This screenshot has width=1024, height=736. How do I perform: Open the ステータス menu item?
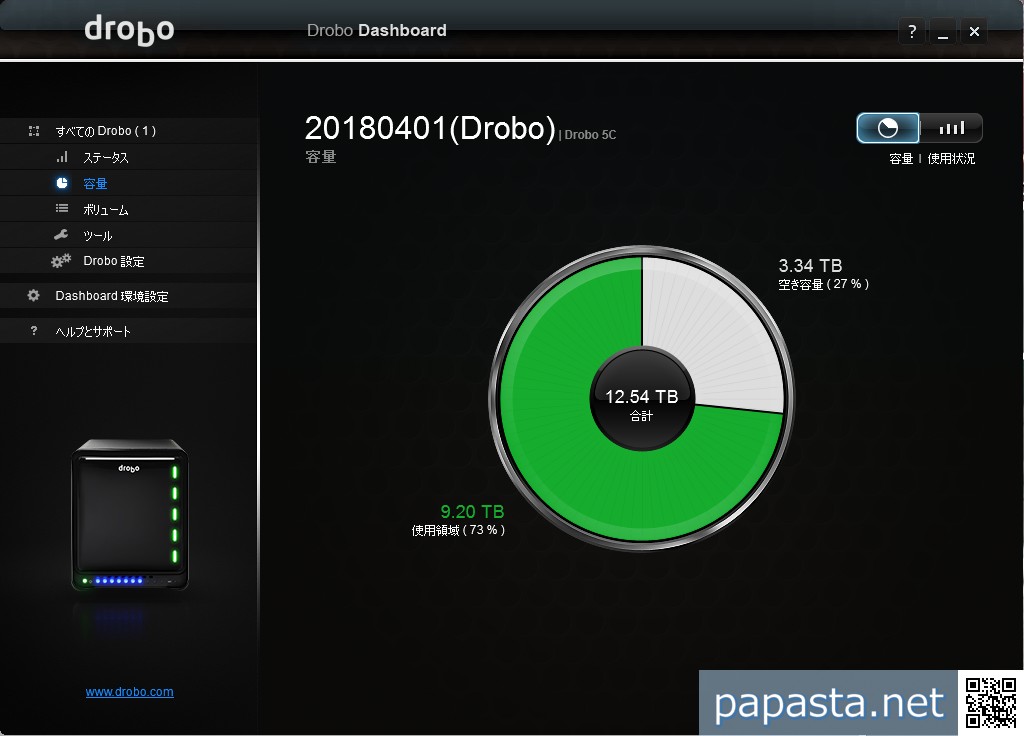click(106, 158)
